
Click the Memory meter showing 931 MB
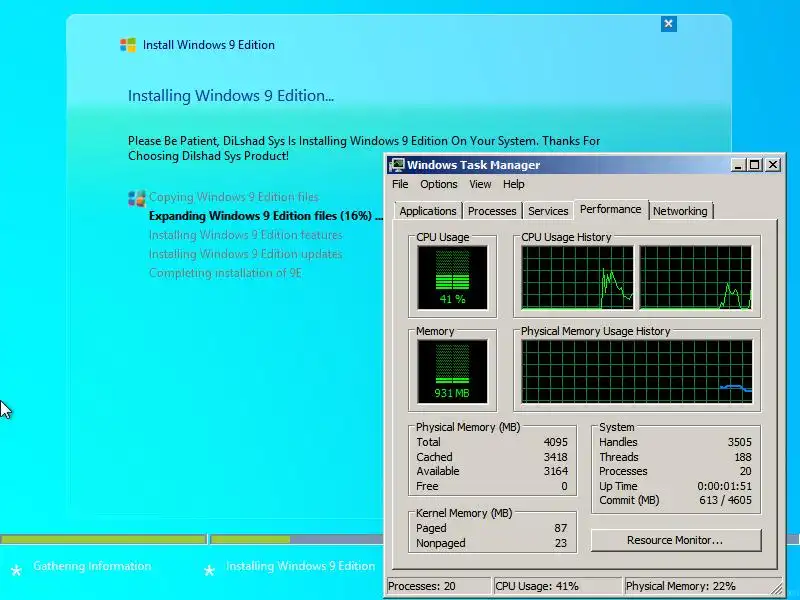tap(452, 371)
